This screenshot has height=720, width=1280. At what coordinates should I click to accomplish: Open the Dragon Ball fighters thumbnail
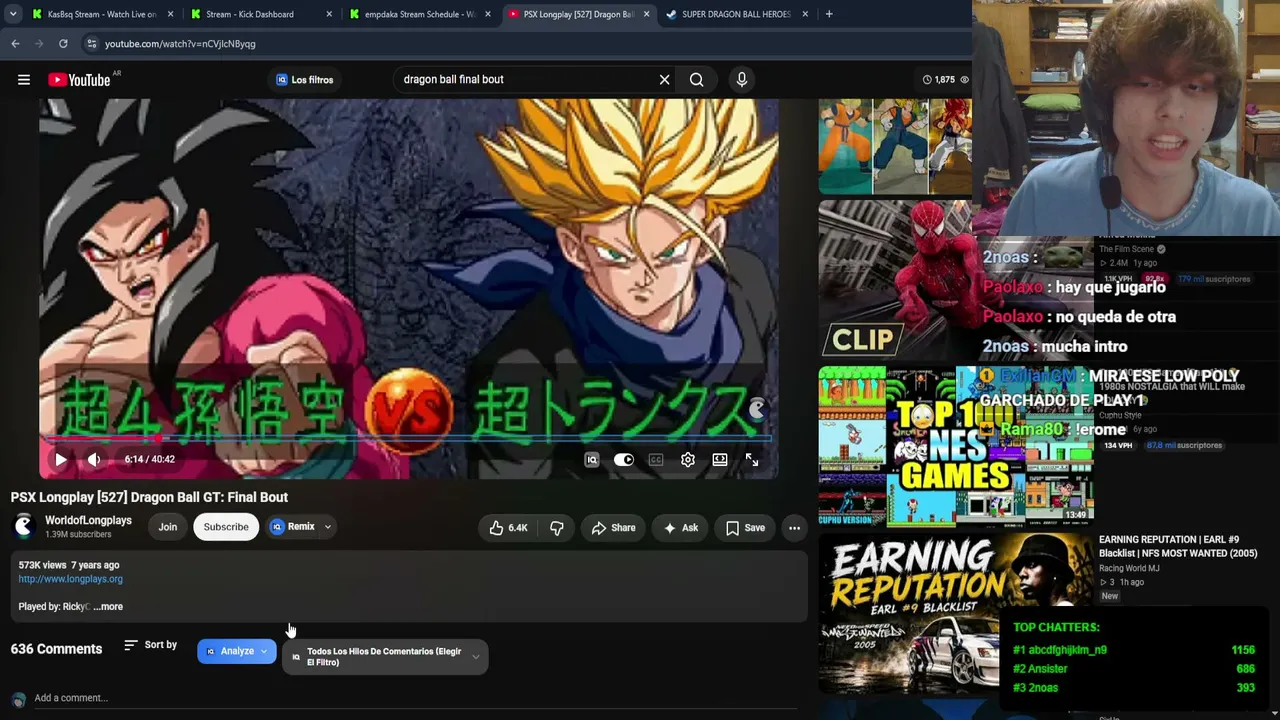point(895,146)
